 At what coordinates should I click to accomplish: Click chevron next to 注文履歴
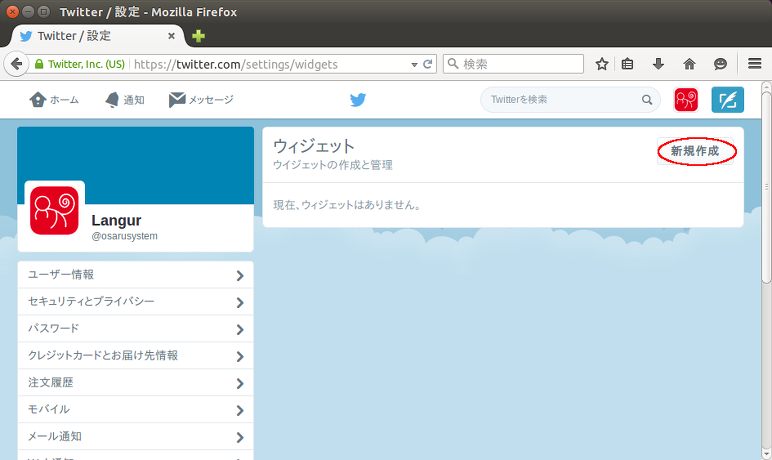coord(240,383)
